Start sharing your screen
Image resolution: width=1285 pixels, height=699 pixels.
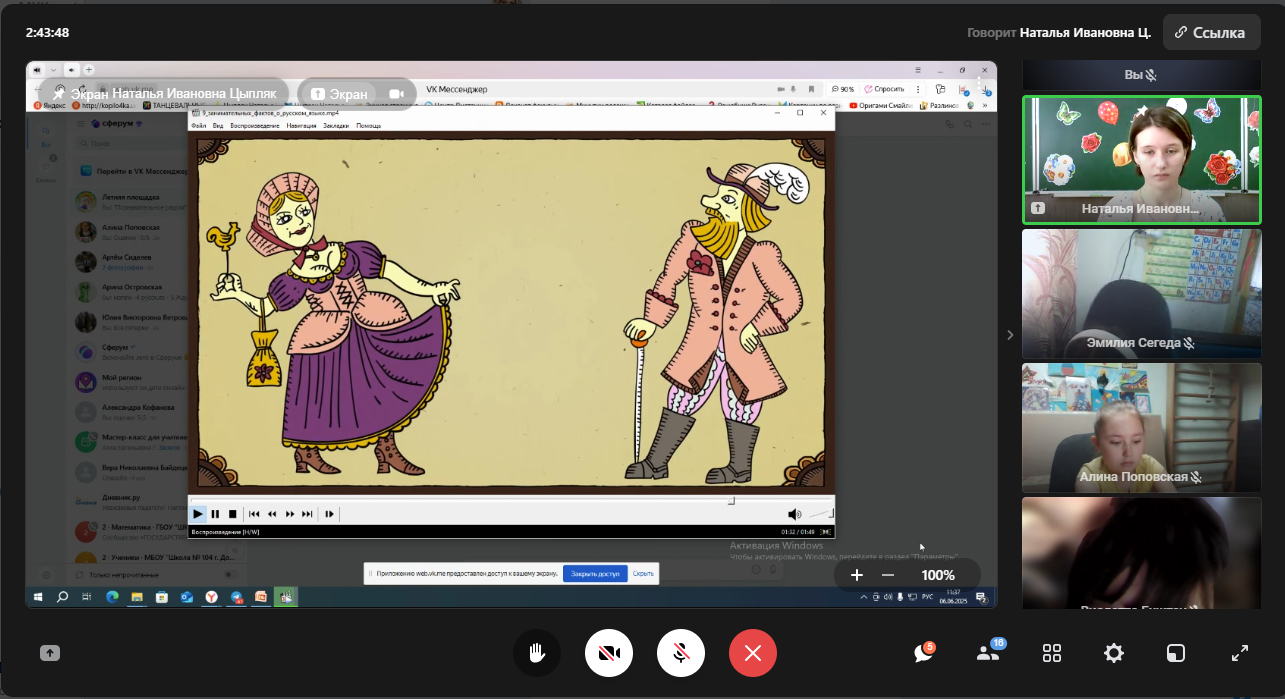pos(50,653)
